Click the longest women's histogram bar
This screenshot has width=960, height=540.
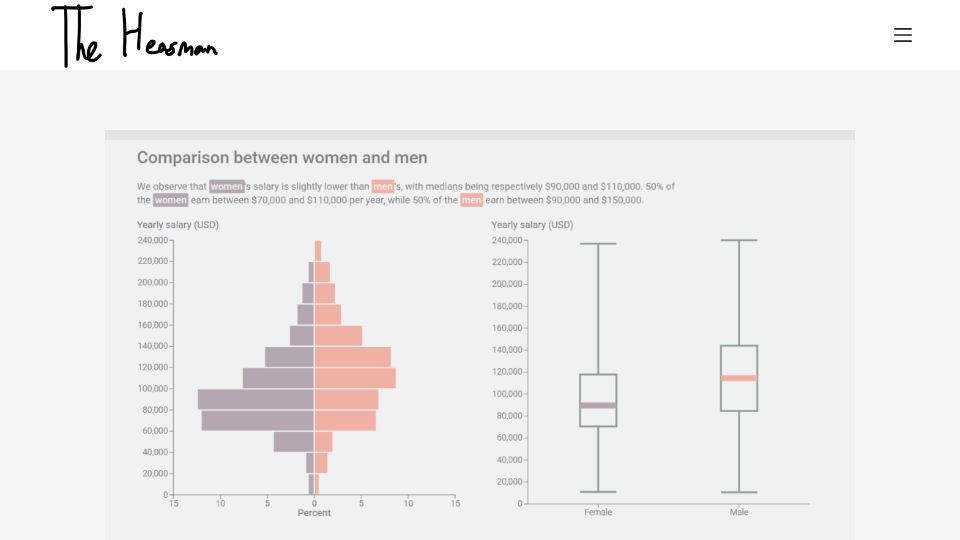click(256, 399)
